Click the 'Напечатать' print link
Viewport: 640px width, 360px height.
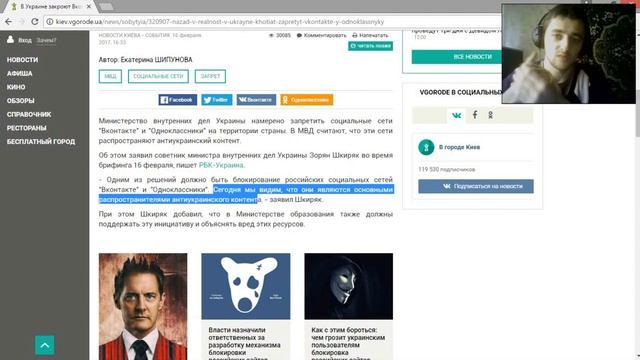(370, 36)
